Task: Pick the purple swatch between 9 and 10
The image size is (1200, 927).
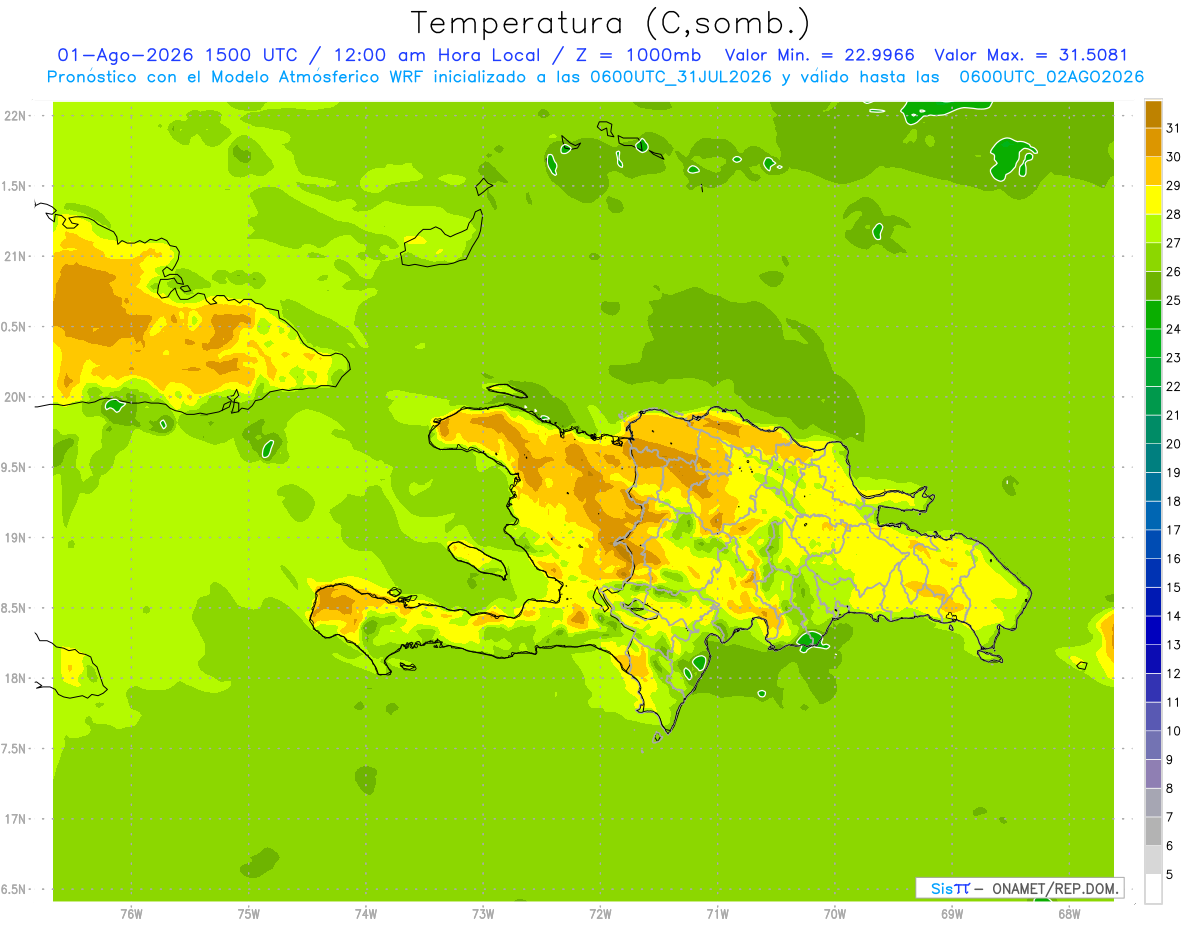Action: pyautogui.click(x=1153, y=746)
